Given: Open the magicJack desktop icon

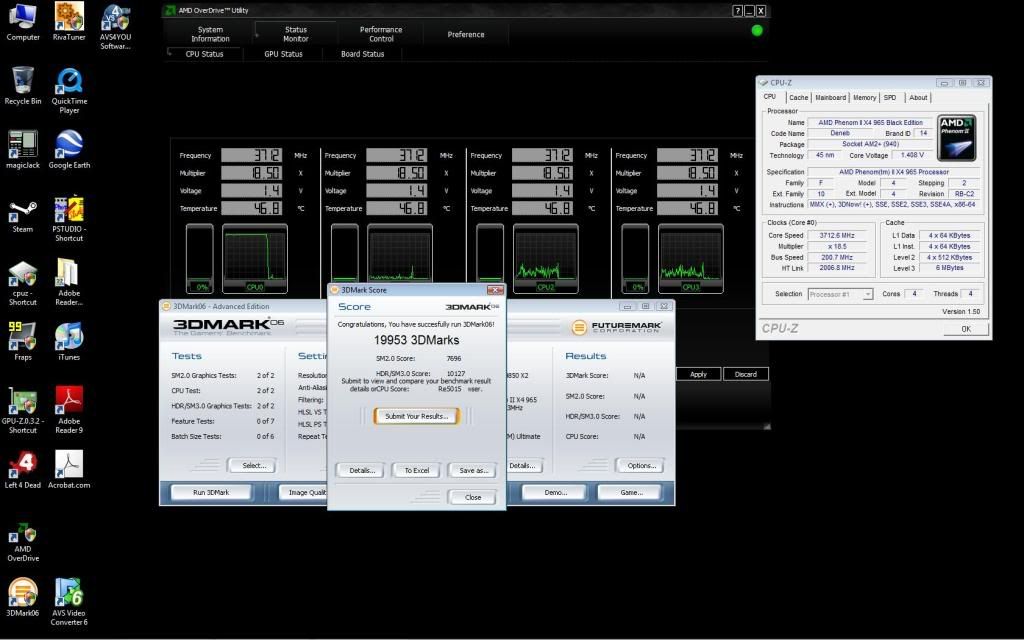Looking at the screenshot, I should tap(23, 150).
